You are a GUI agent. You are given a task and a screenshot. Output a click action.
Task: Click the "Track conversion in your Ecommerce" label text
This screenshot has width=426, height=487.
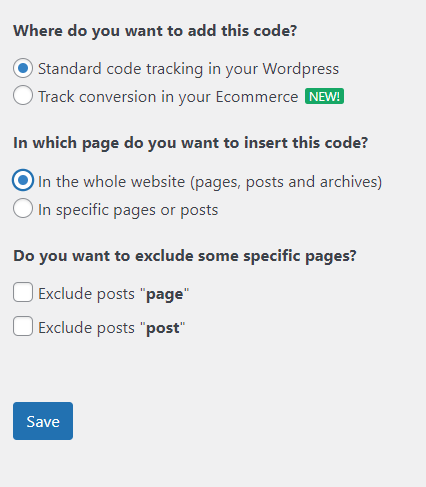(x=168, y=97)
